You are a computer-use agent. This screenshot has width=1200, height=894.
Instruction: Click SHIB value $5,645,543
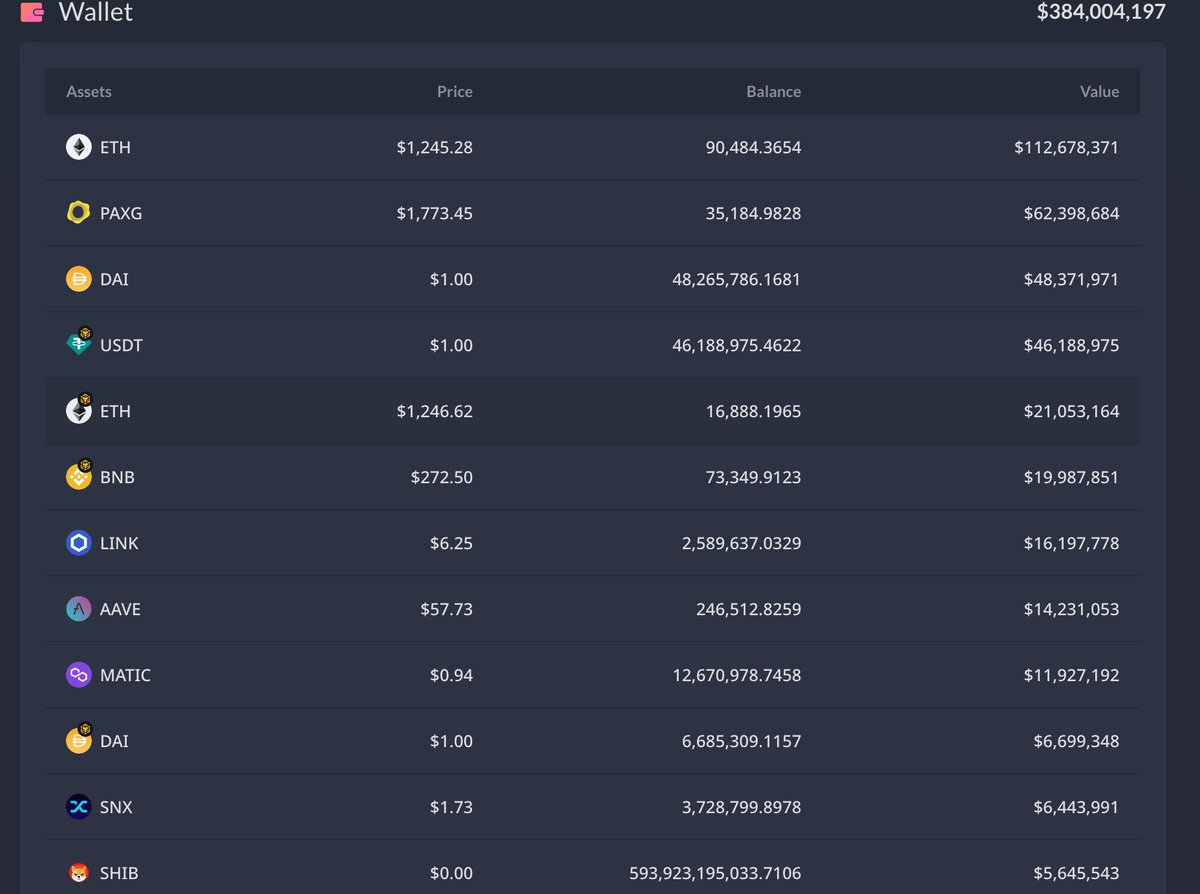pyautogui.click(x=1077, y=873)
